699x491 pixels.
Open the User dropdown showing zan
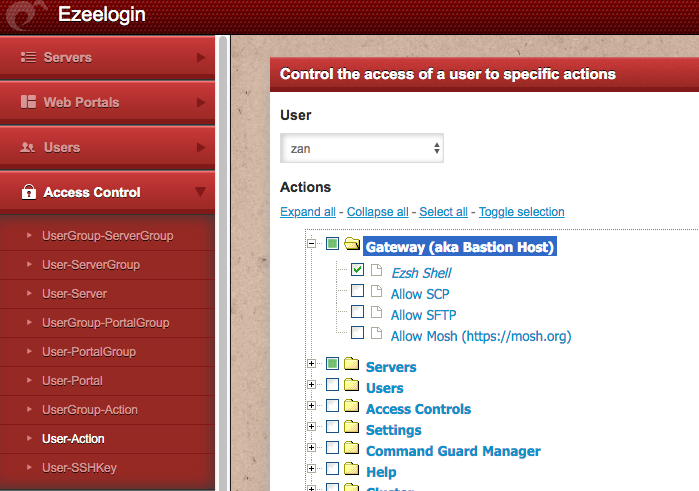362,148
